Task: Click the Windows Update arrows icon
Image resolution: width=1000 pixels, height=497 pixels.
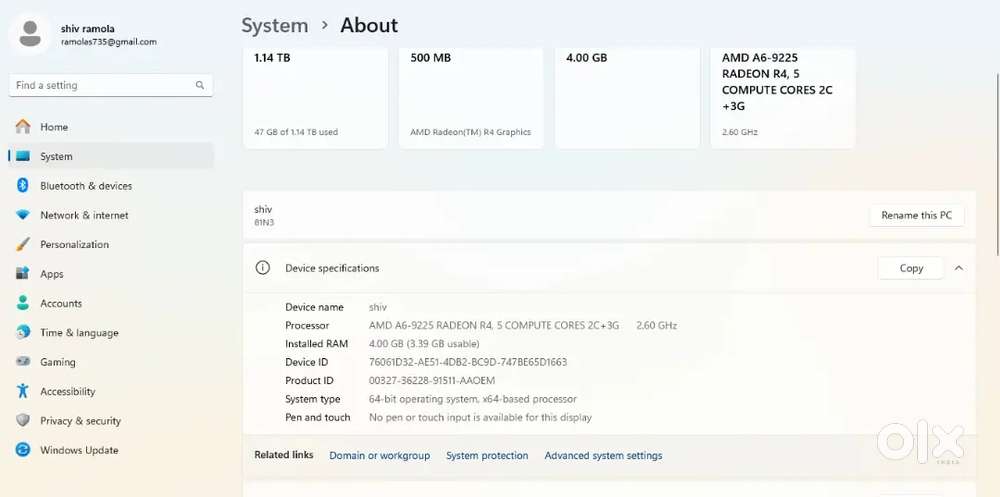Action: 23,450
